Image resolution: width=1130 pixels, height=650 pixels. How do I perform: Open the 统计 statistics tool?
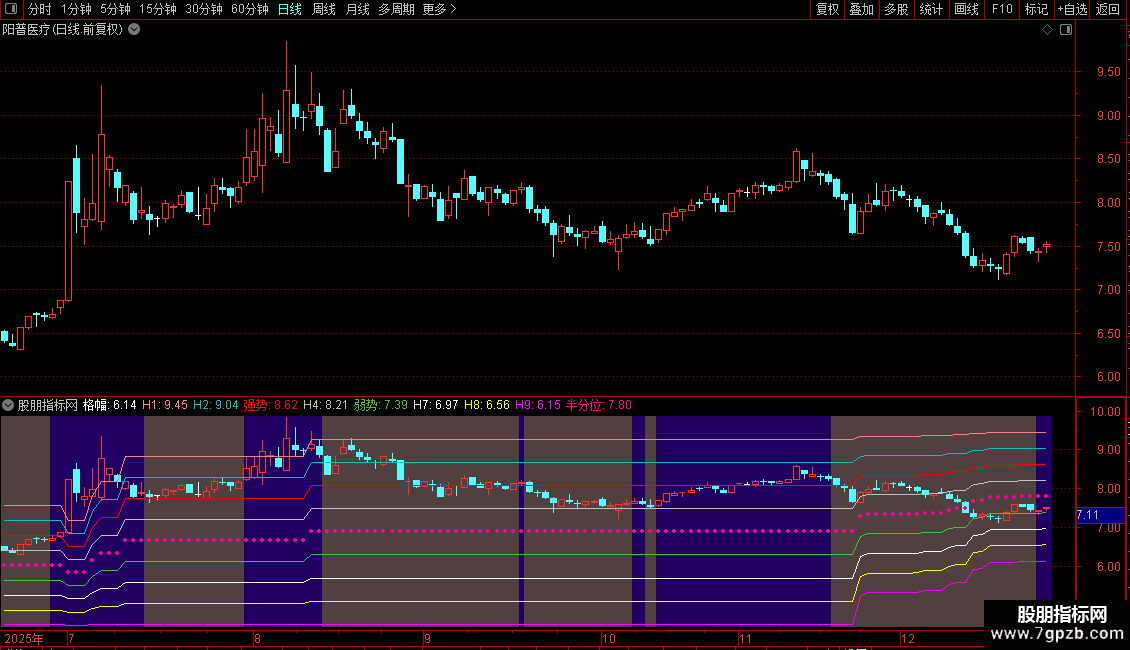pyautogui.click(x=931, y=9)
